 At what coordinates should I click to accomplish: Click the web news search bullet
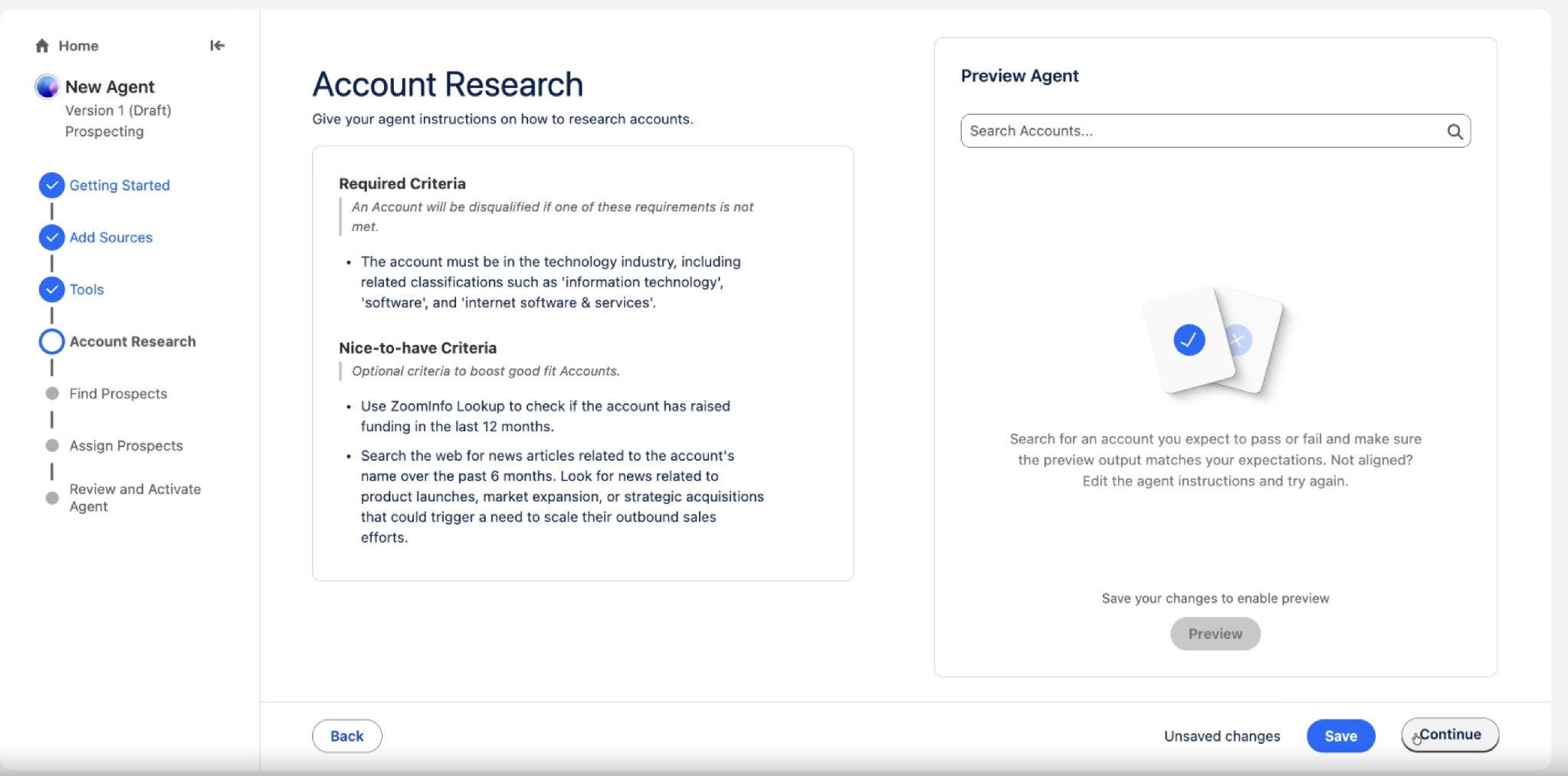coord(562,497)
